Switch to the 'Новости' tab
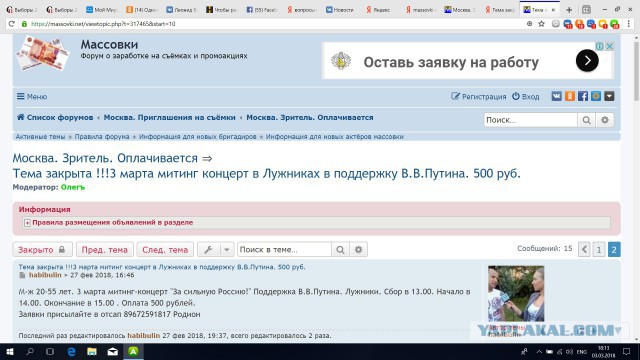Screen dimensions: 640x360 (340, 9)
